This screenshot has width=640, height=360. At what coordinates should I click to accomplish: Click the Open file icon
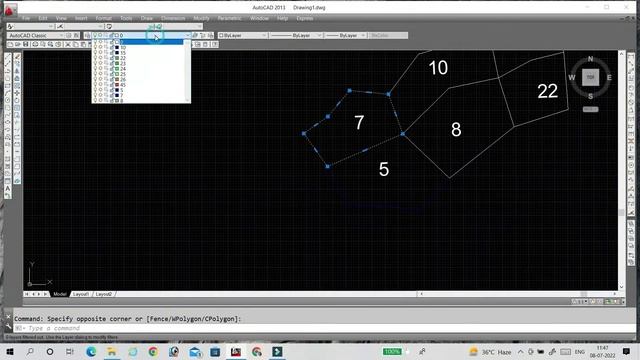pos(18,44)
